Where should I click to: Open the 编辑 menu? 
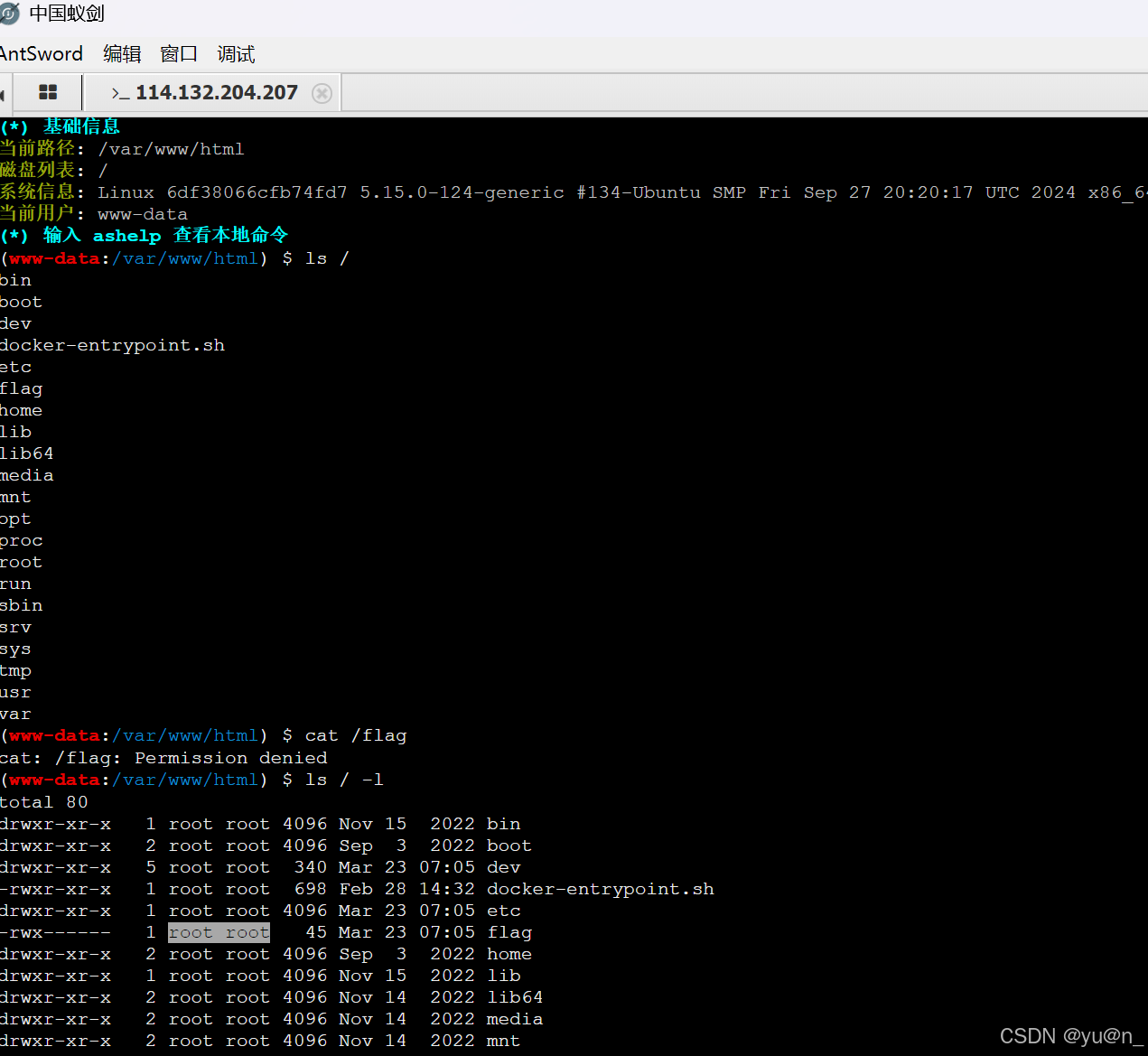pyautogui.click(x=122, y=54)
